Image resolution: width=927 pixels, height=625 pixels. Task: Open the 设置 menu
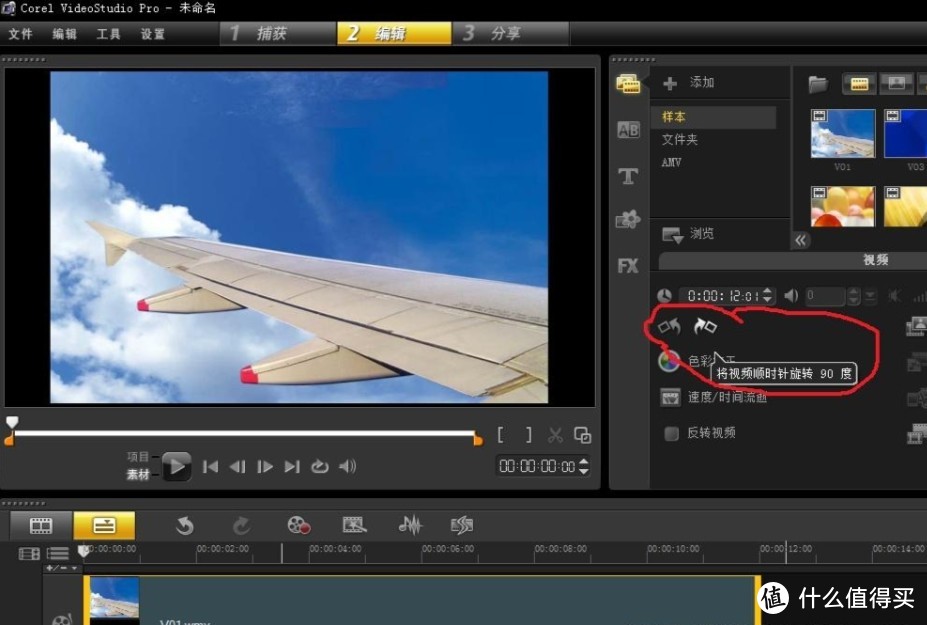pyautogui.click(x=153, y=34)
